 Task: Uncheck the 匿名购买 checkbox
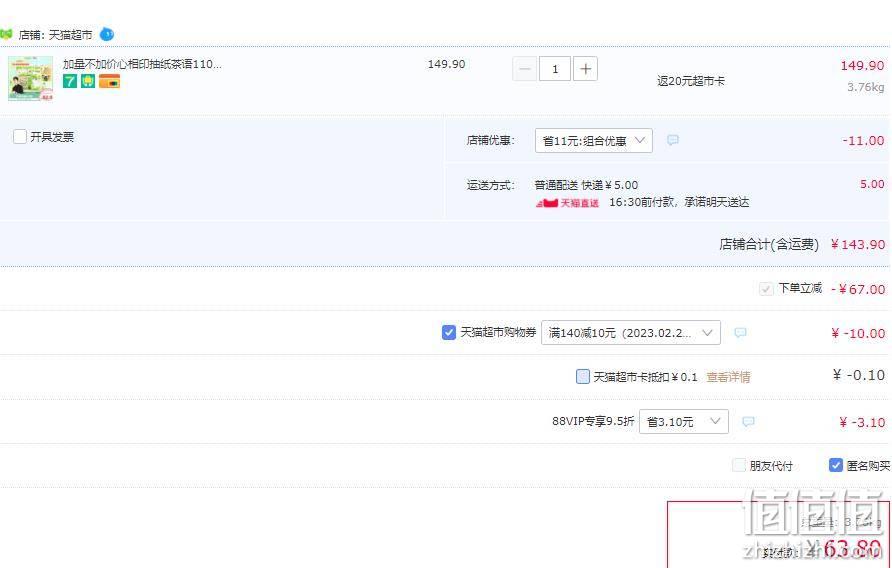click(x=835, y=465)
